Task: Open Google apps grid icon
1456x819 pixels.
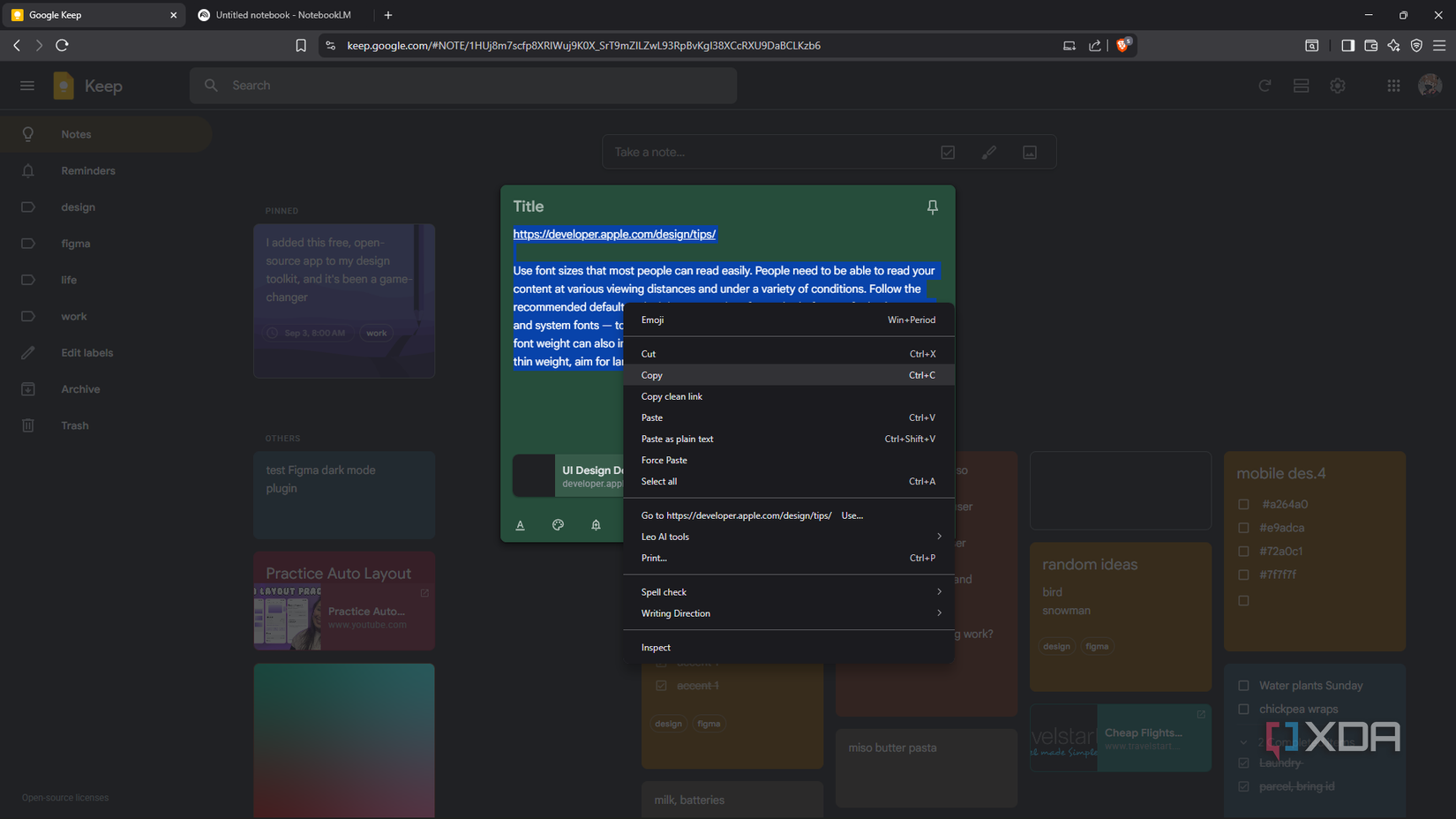Action: tap(1393, 86)
